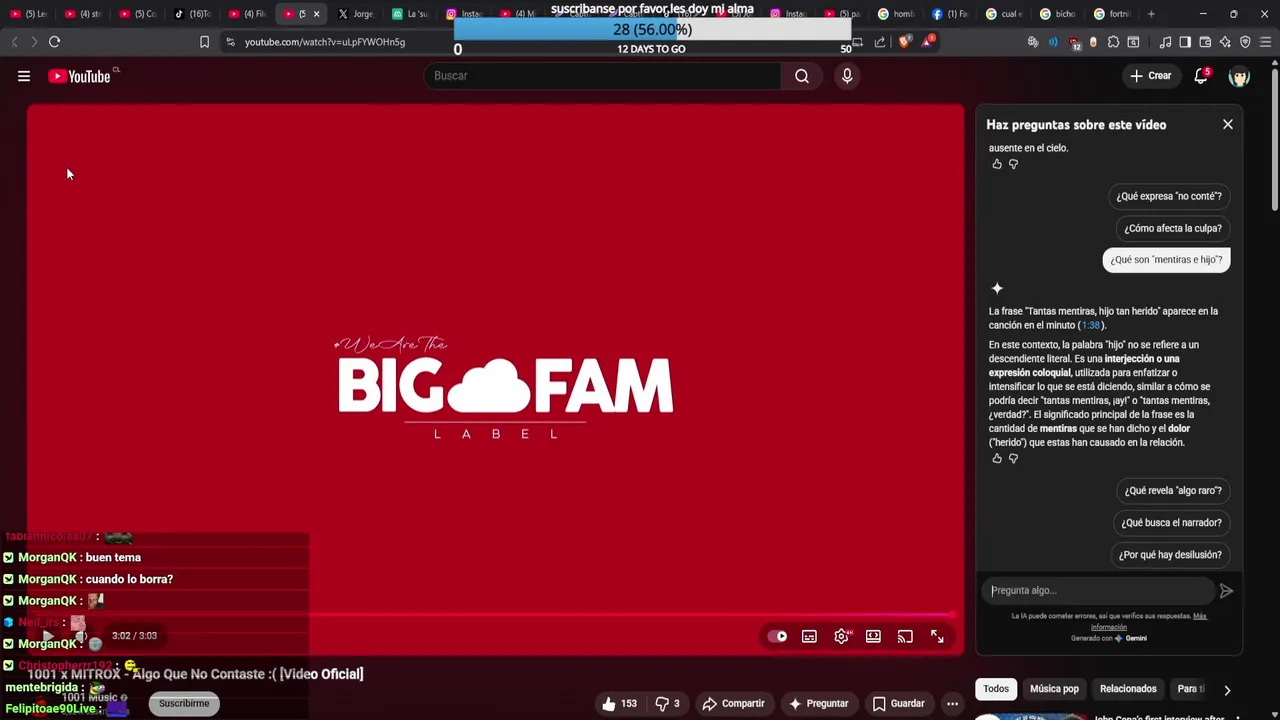Click the video title '1001 x MITROX' text
The image size is (1280, 720).
(x=197, y=674)
